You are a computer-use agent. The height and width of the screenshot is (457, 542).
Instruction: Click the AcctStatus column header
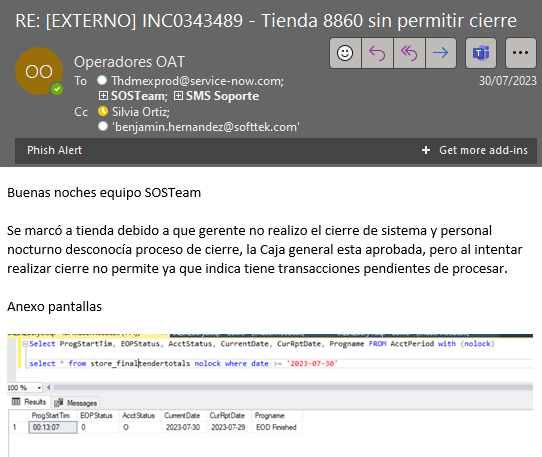pos(140,416)
